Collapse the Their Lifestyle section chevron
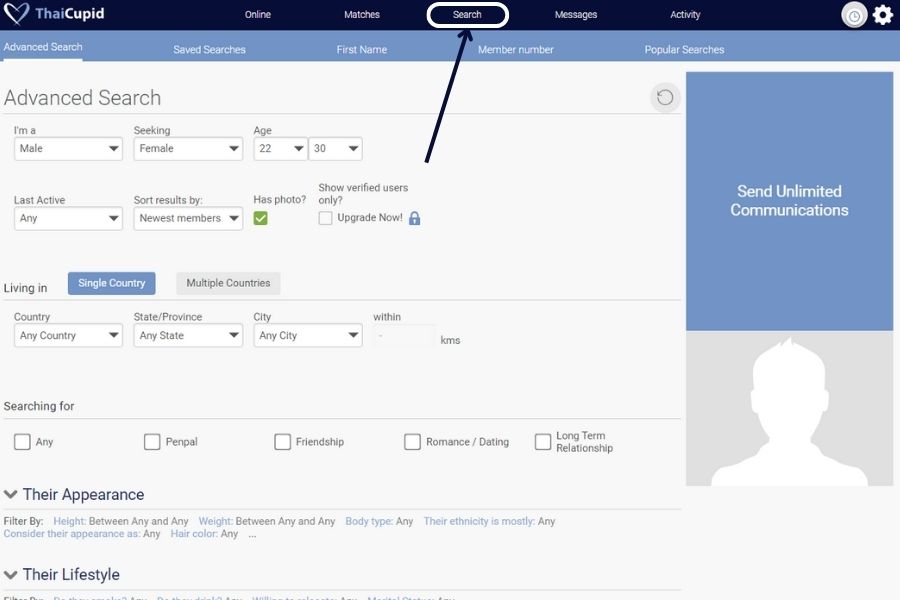This screenshot has width=900, height=600. 11,575
